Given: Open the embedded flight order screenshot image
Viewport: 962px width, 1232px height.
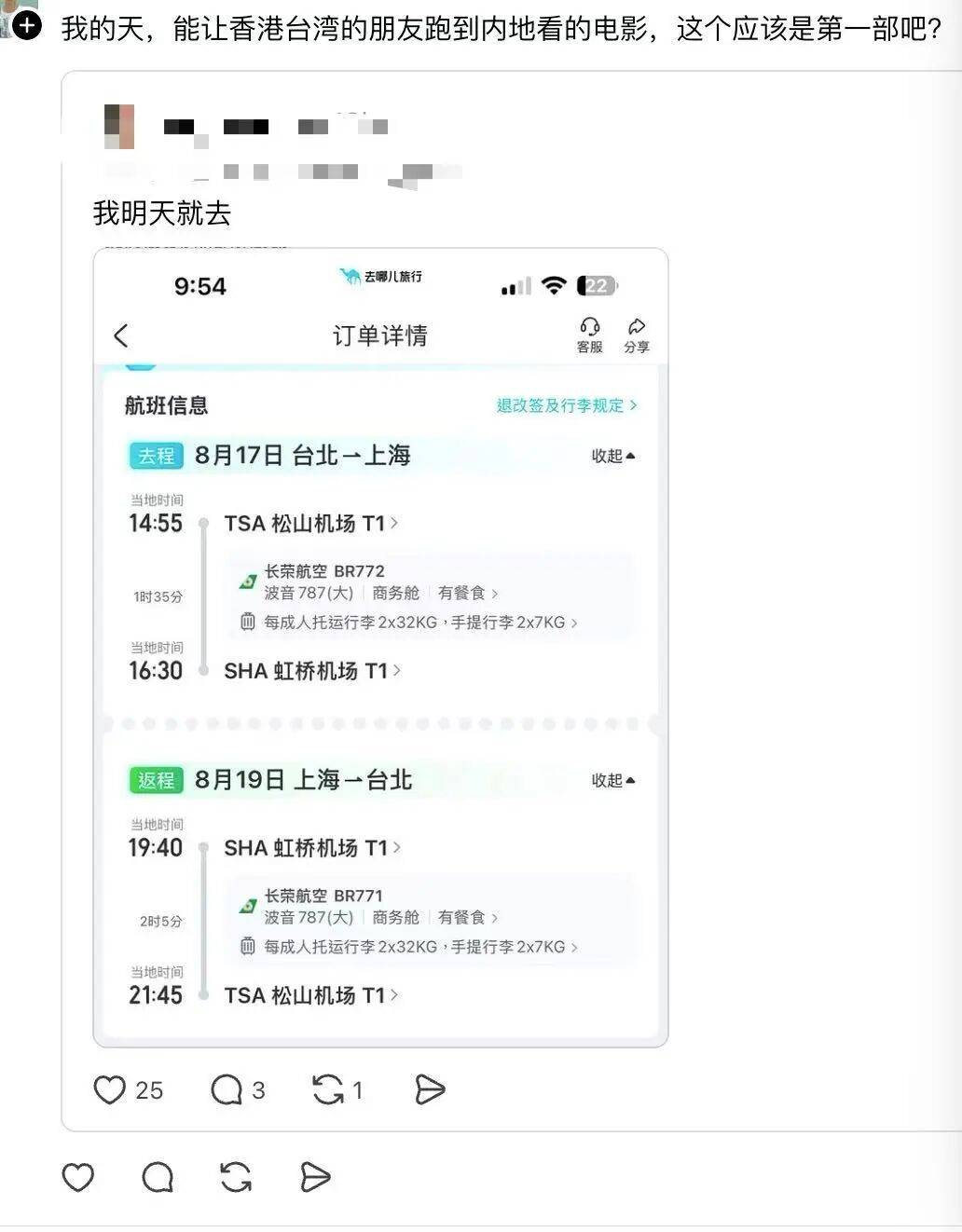Looking at the screenshot, I should tap(380, 648).
